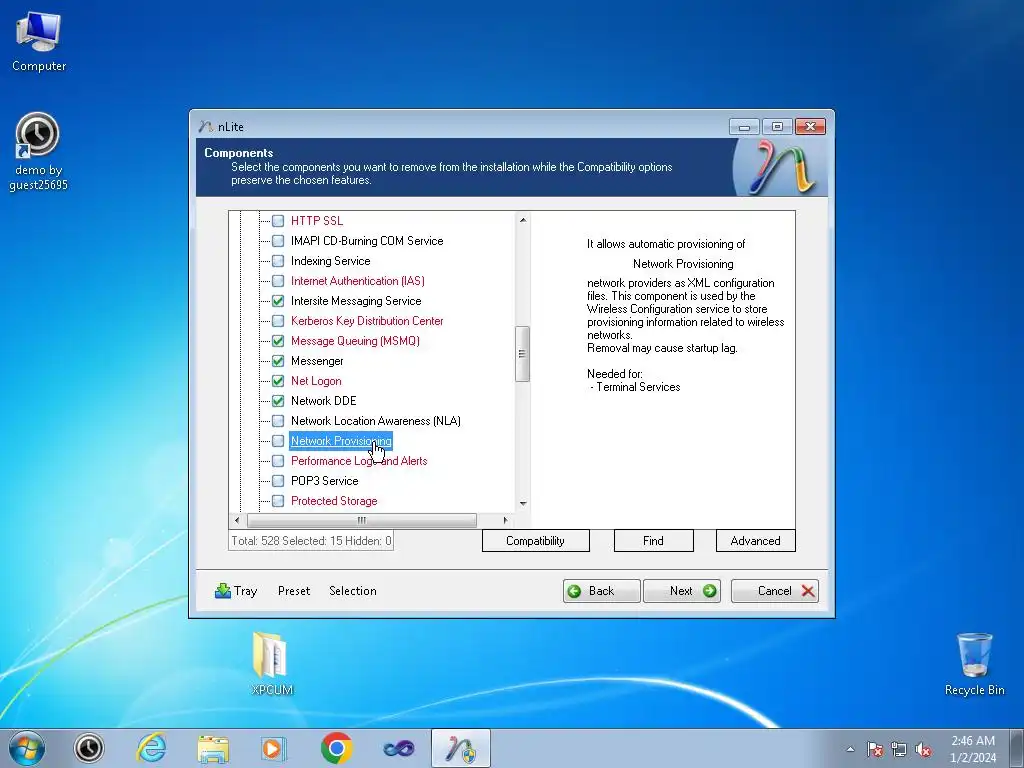1024x768 pixels.
Task: Uncheck Intersite Messaging Service checkbox
Action: (278, 301)
